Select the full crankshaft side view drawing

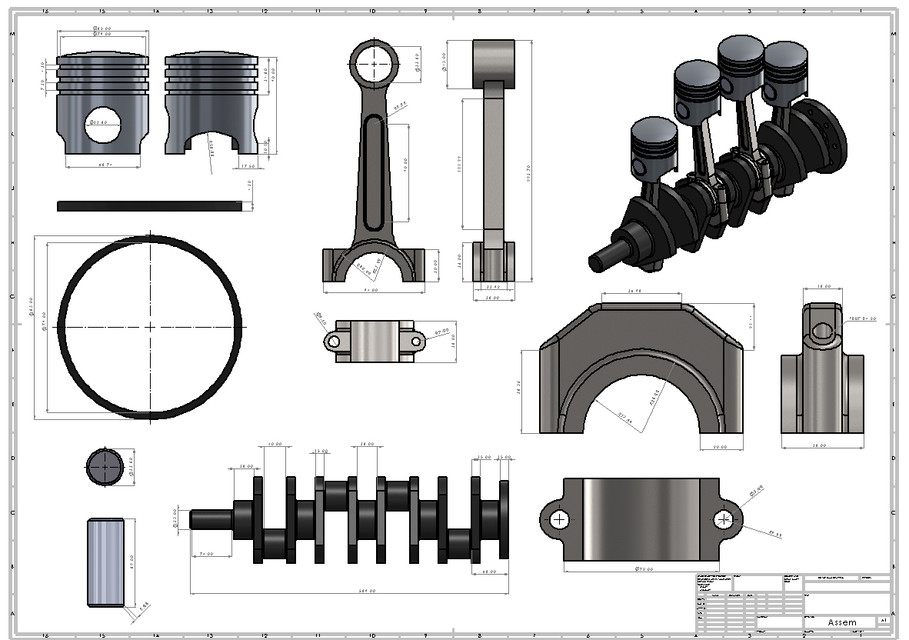click(340, 520)
